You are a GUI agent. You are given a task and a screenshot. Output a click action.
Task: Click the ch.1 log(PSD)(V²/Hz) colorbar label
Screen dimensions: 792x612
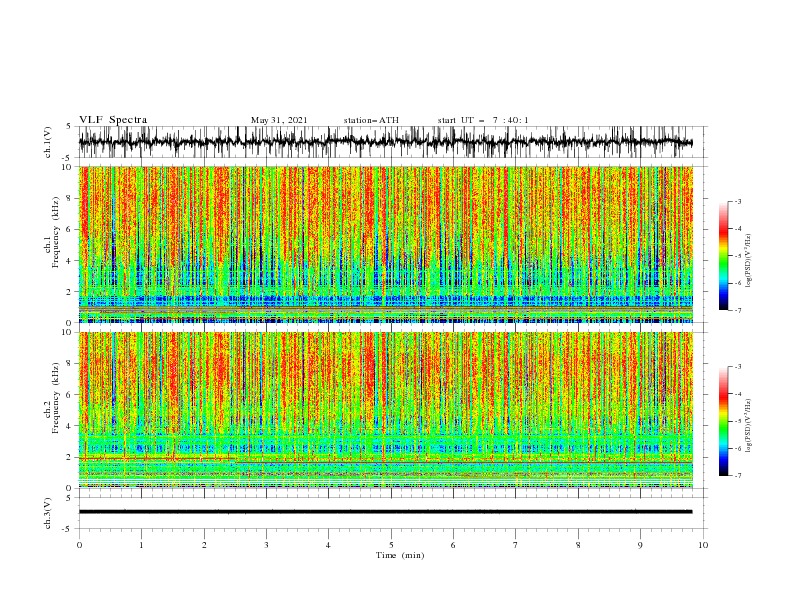[749, 261]
